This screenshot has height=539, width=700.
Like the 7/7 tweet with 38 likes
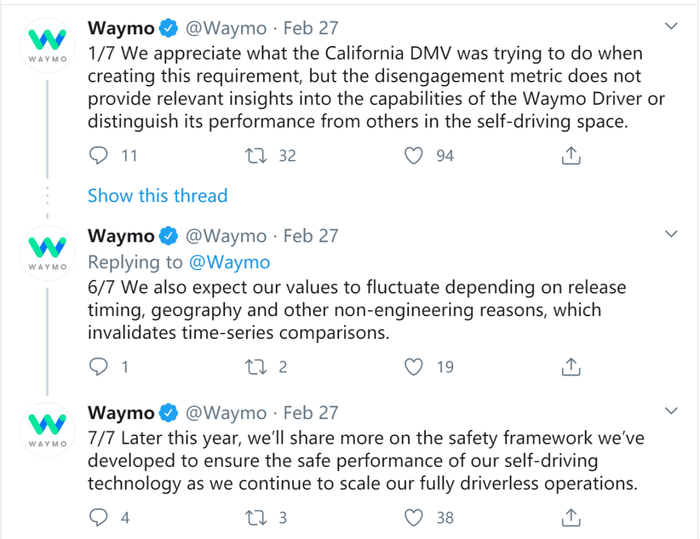pyautogui.click(x=415, y=517)
